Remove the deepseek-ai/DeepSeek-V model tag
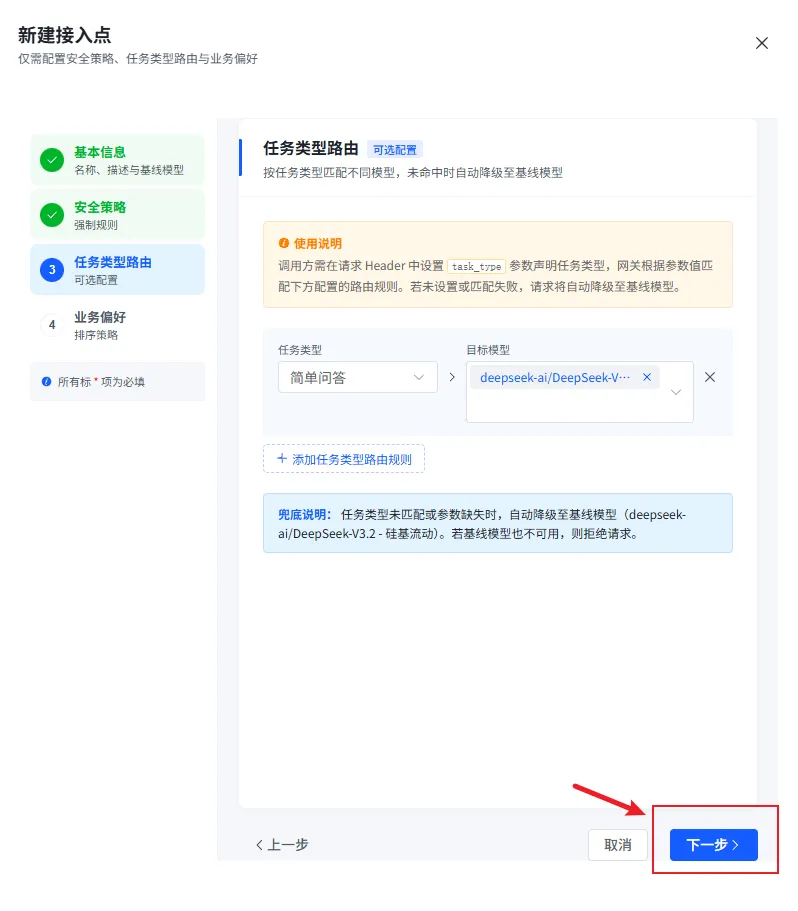798x911 pixels. (x=646, y=377)
